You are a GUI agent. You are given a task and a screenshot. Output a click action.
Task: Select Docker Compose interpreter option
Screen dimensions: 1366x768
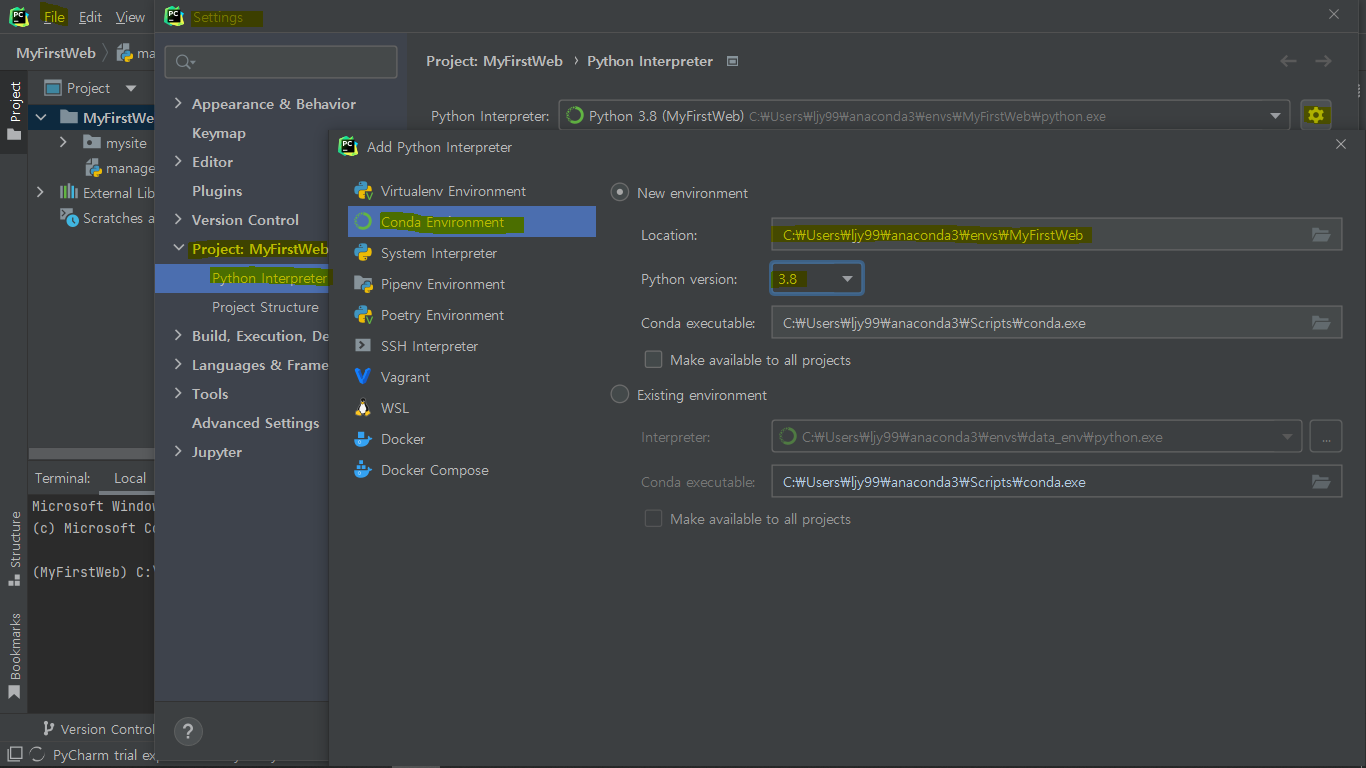(x=434, y=470)
